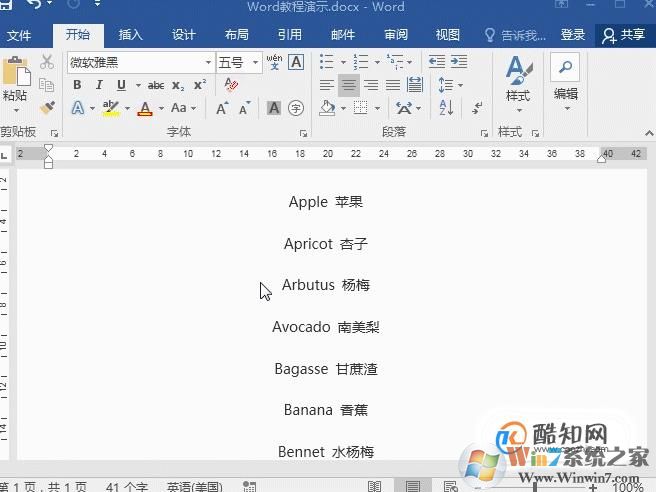The height and width of the screenshot is (492, 656).
Task: Open the phonetic guide (wén) tool
Action: pos(274,62)
